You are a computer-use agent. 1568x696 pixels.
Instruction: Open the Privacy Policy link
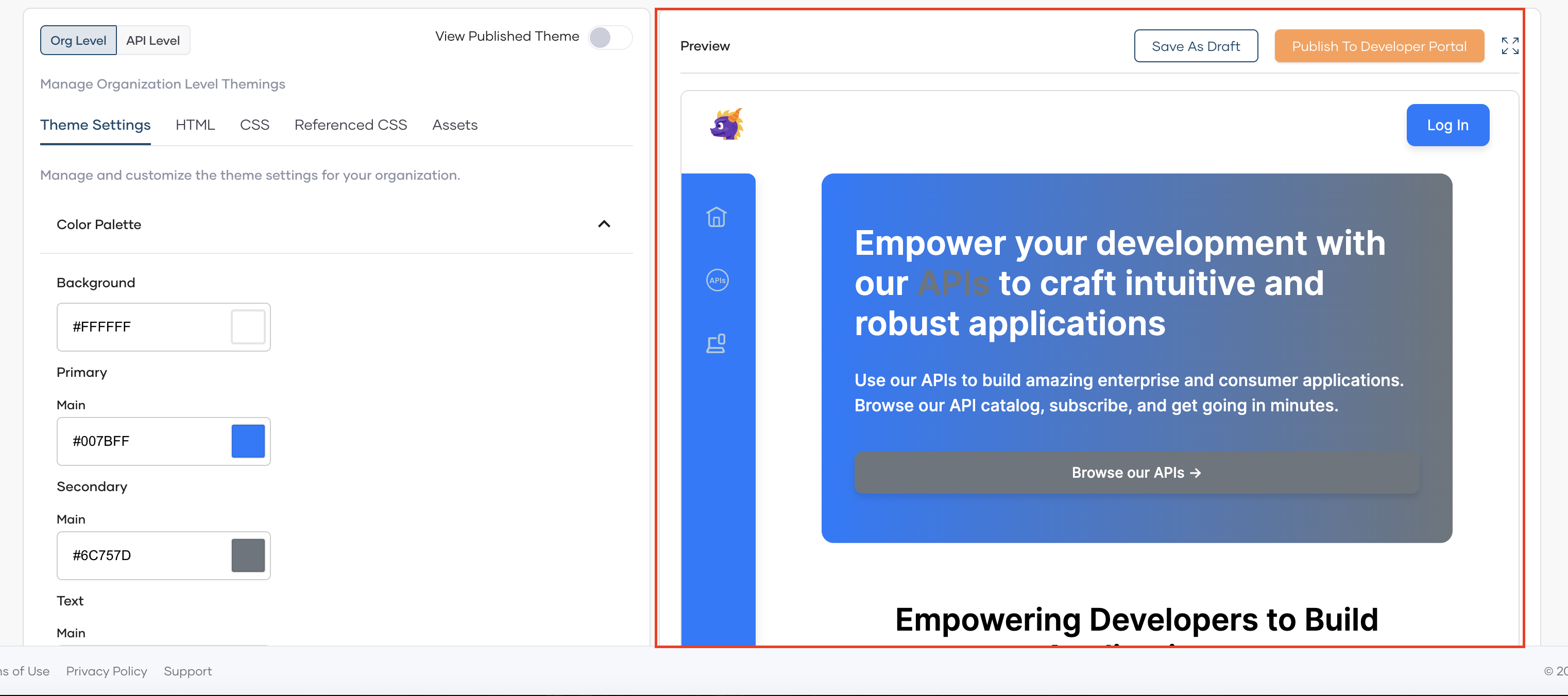click(x=106, y=671)
